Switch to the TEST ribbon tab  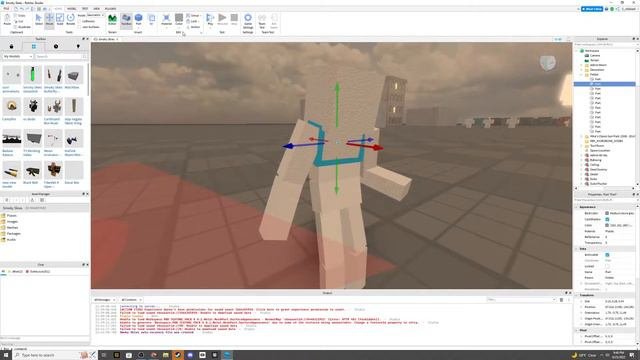tap(85, 9)
